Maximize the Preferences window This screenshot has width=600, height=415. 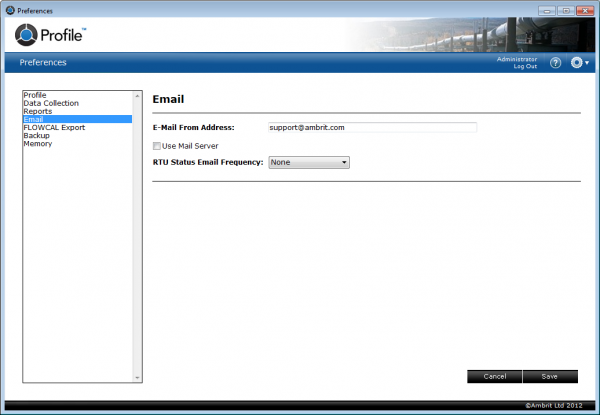[566, 11]
